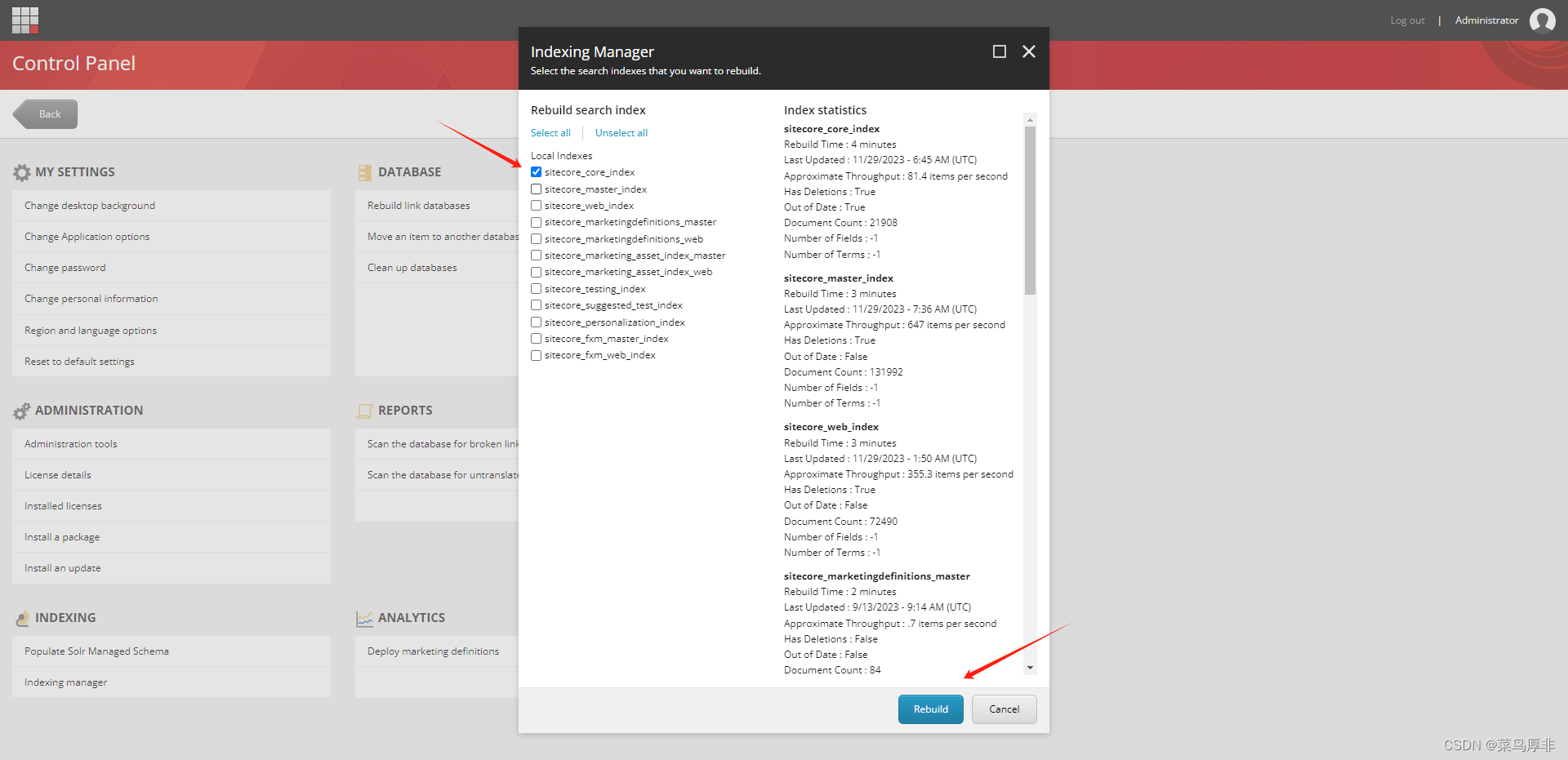Image resolution: width=1568 pixels, height=760 pixels.
Task: Click sitecore_core_index statistics heading
Action: (831, 129)
